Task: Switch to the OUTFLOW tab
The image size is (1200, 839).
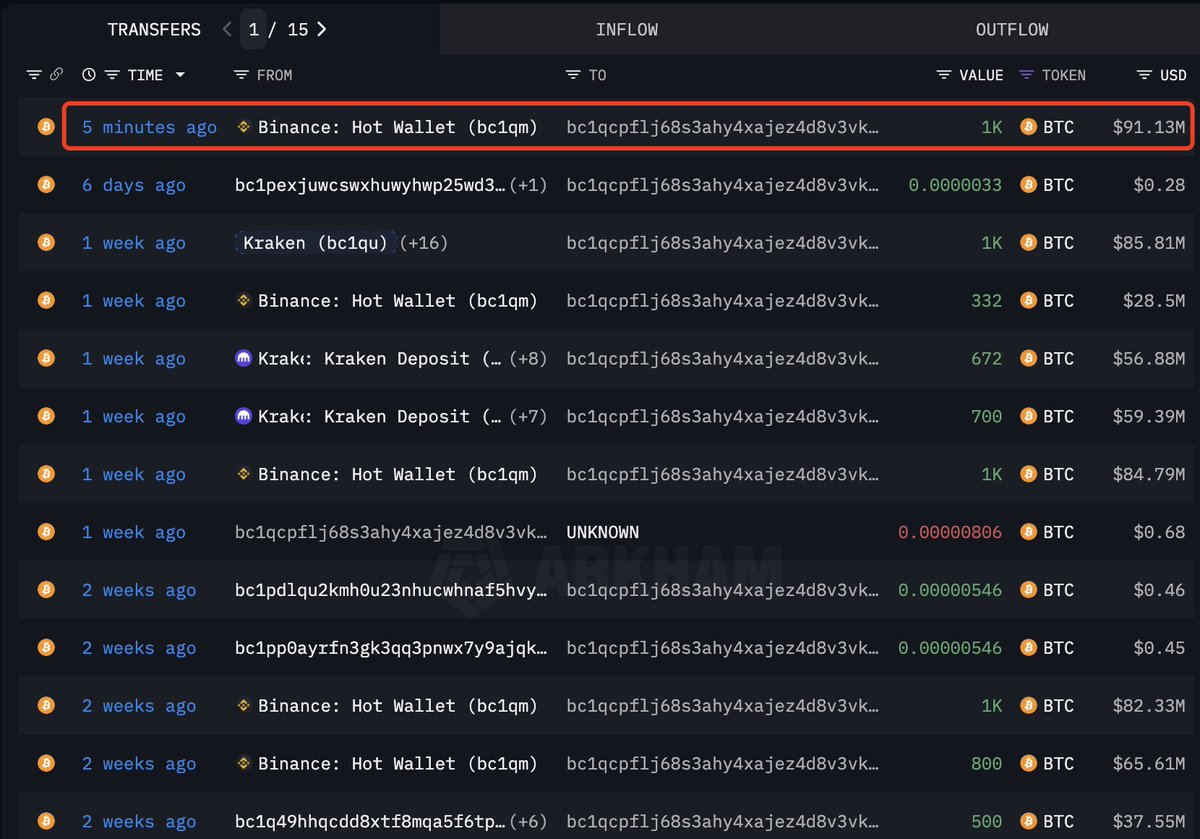Action: coord(1012,29)
